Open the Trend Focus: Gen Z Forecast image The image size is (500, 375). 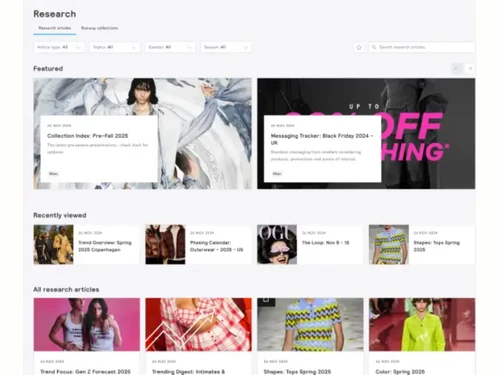(x=87, y=324)
